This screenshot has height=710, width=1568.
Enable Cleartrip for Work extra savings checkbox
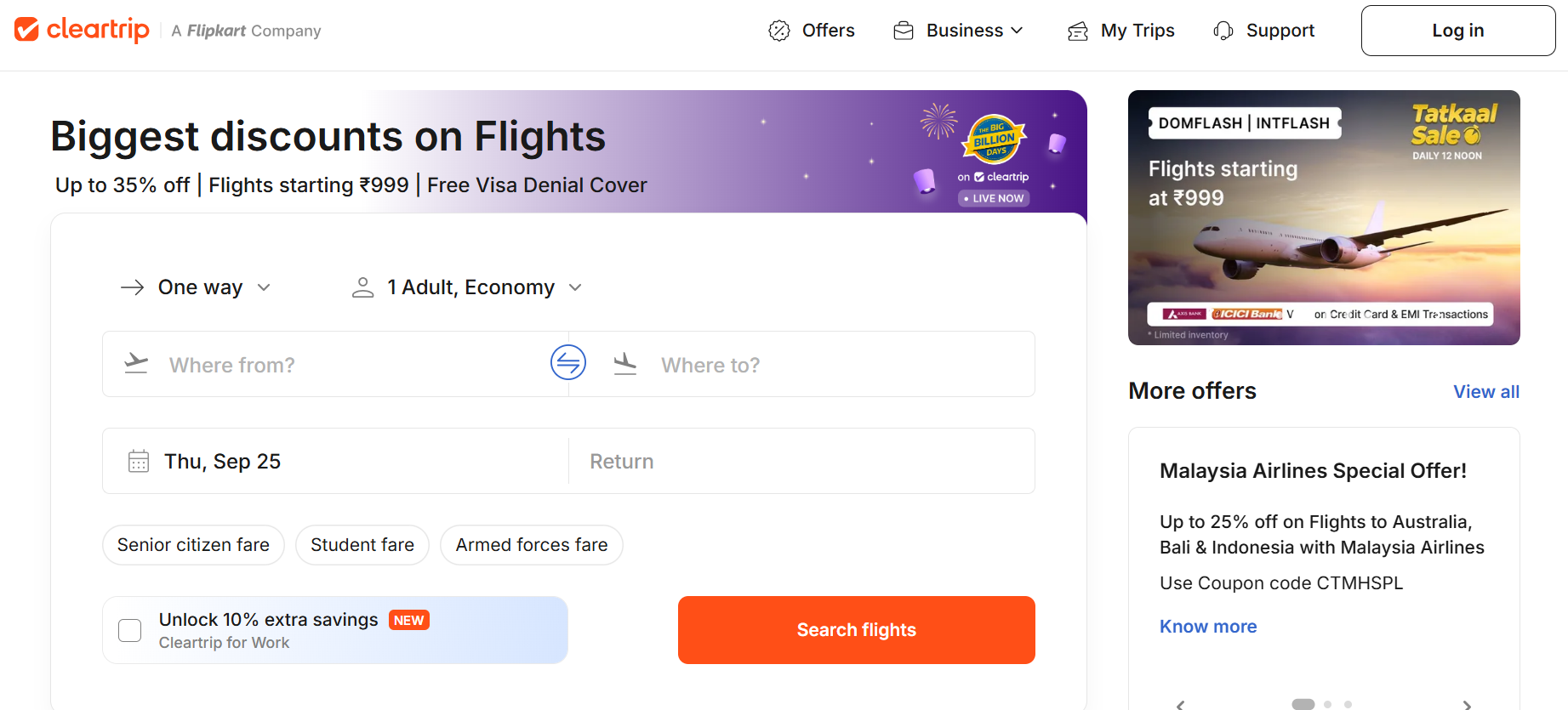(130, 630)
